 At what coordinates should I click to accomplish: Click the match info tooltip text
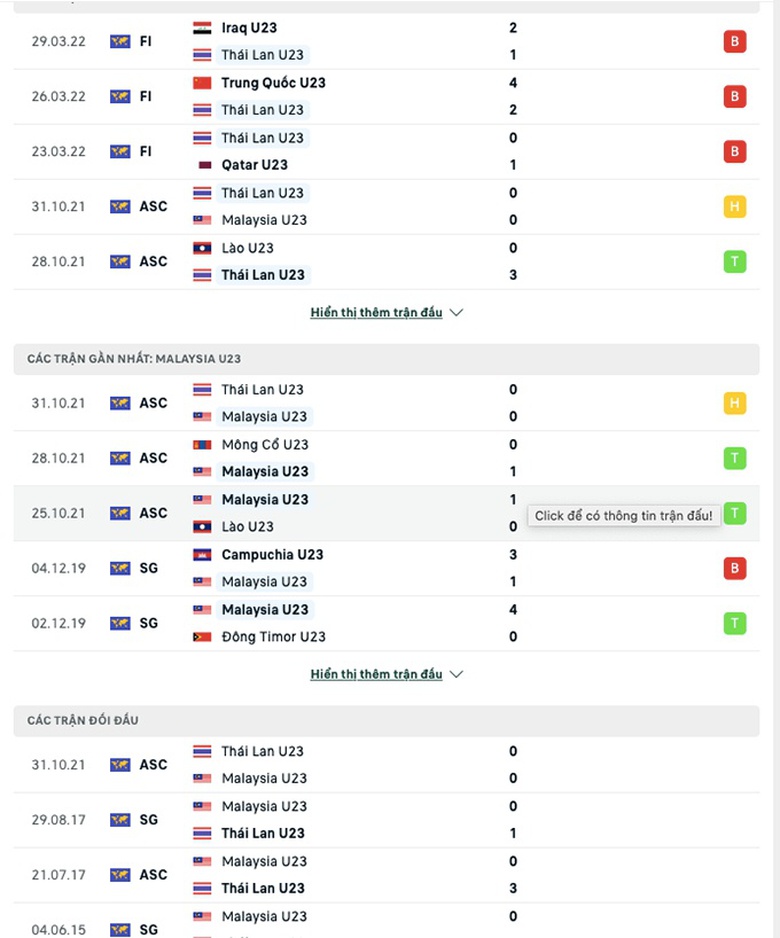click(x=623, y=516)
